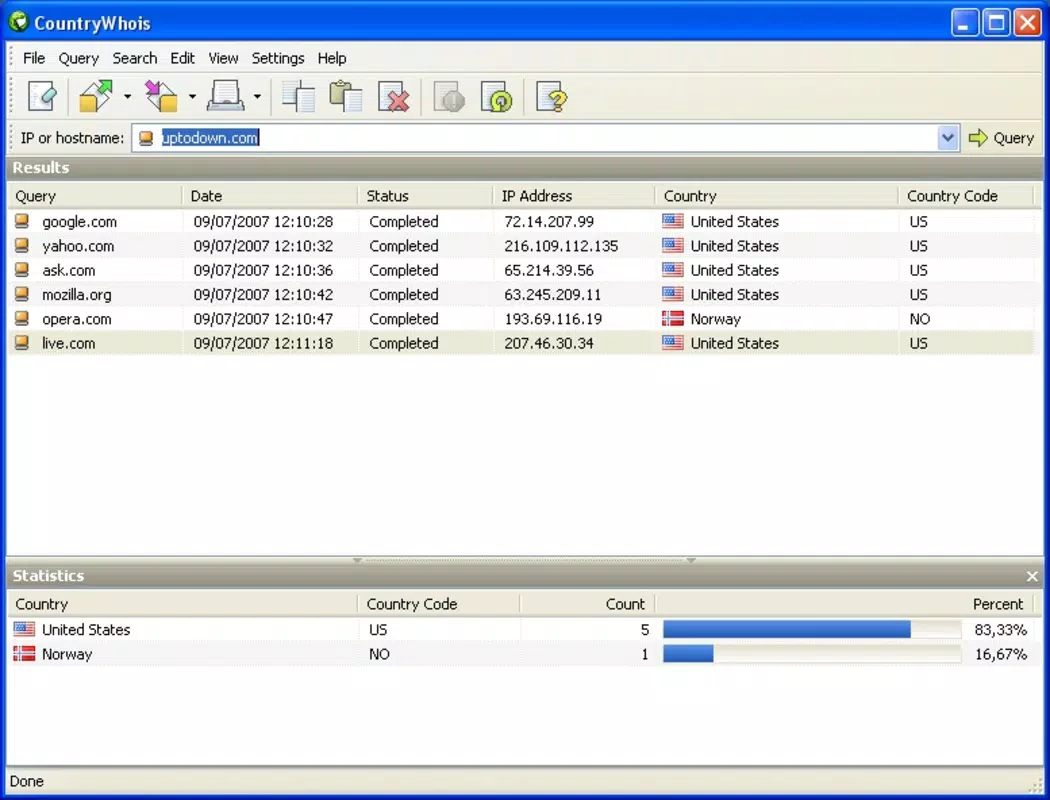Sort results by IP Address column header
Screen dimensions: 1050x800
click(x=574, y=196)
